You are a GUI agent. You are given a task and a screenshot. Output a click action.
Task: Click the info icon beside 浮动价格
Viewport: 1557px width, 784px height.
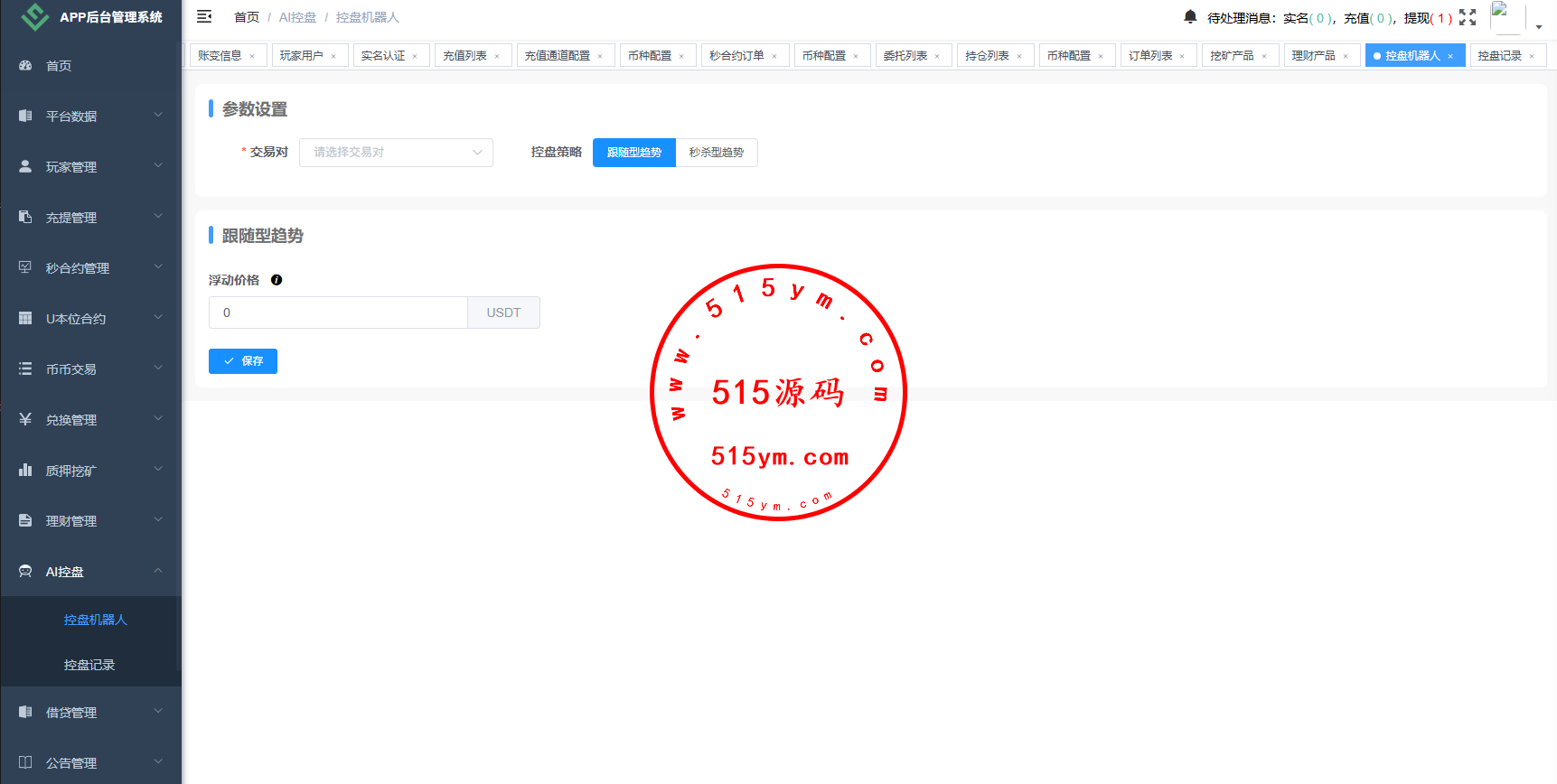[277, 280]
